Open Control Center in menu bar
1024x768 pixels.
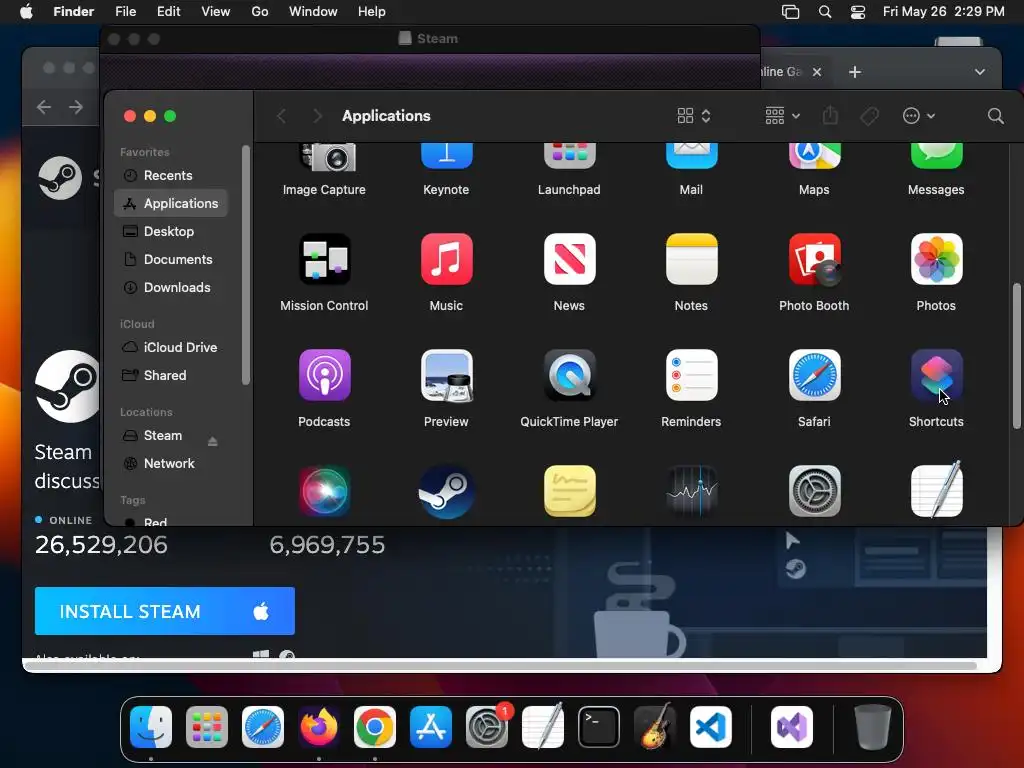858,12
